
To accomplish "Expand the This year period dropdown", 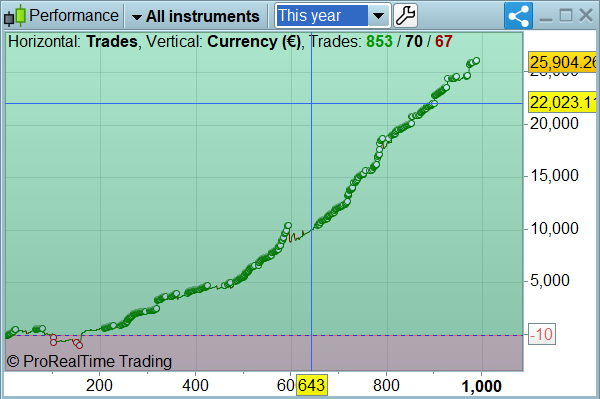I will tap(378, 16).
